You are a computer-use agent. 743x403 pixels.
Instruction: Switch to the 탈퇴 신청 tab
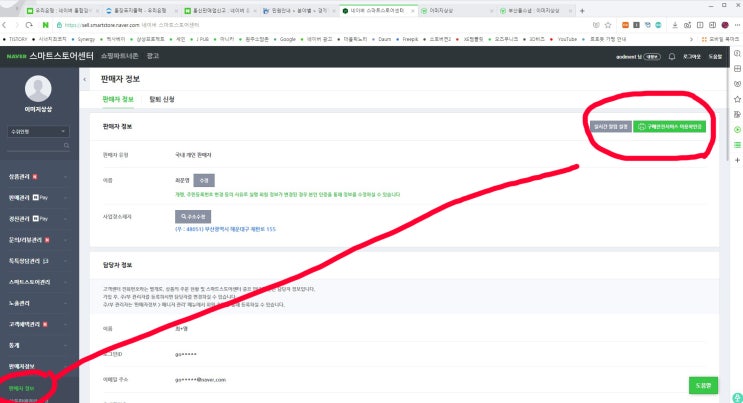(162, 99)
